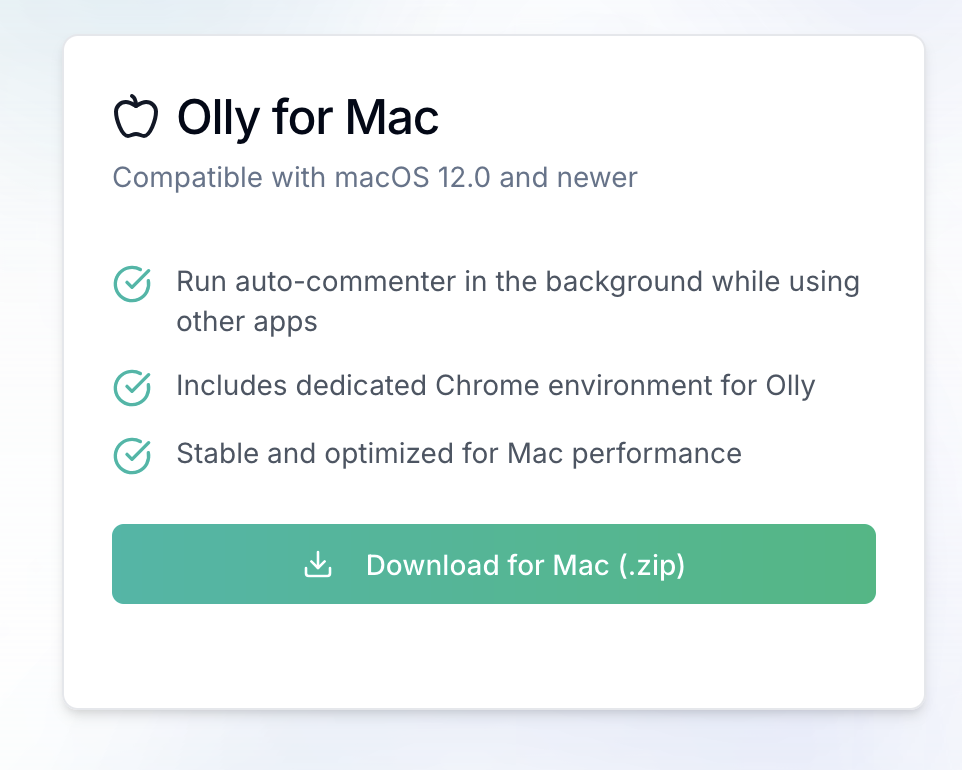Click the apple logo icon beside the title
The height and width of the screenshot is (770, 962).
click(x=135, y=118)
